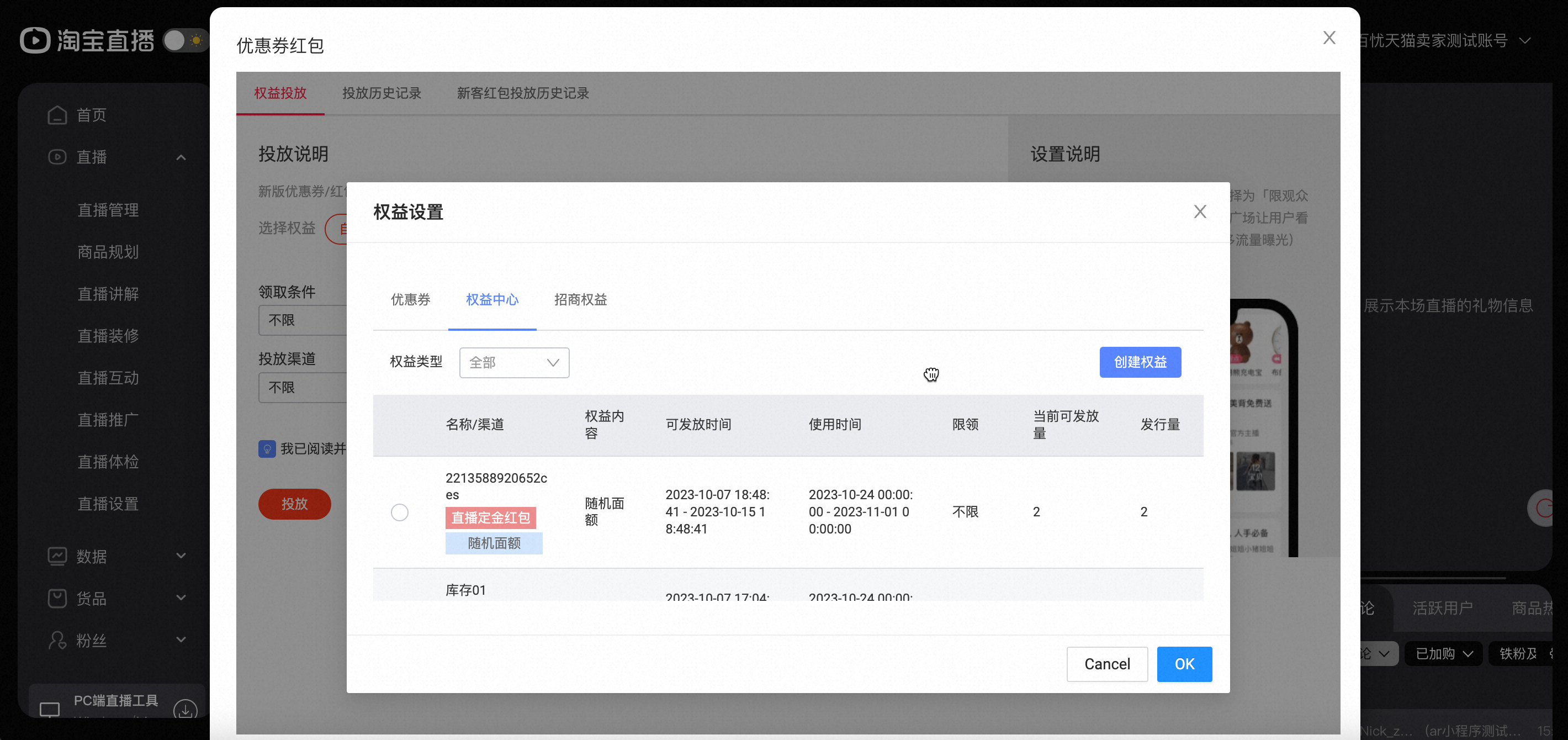Click the red 投放 button
Screen dimensions: 1568x740
(295, 504)
